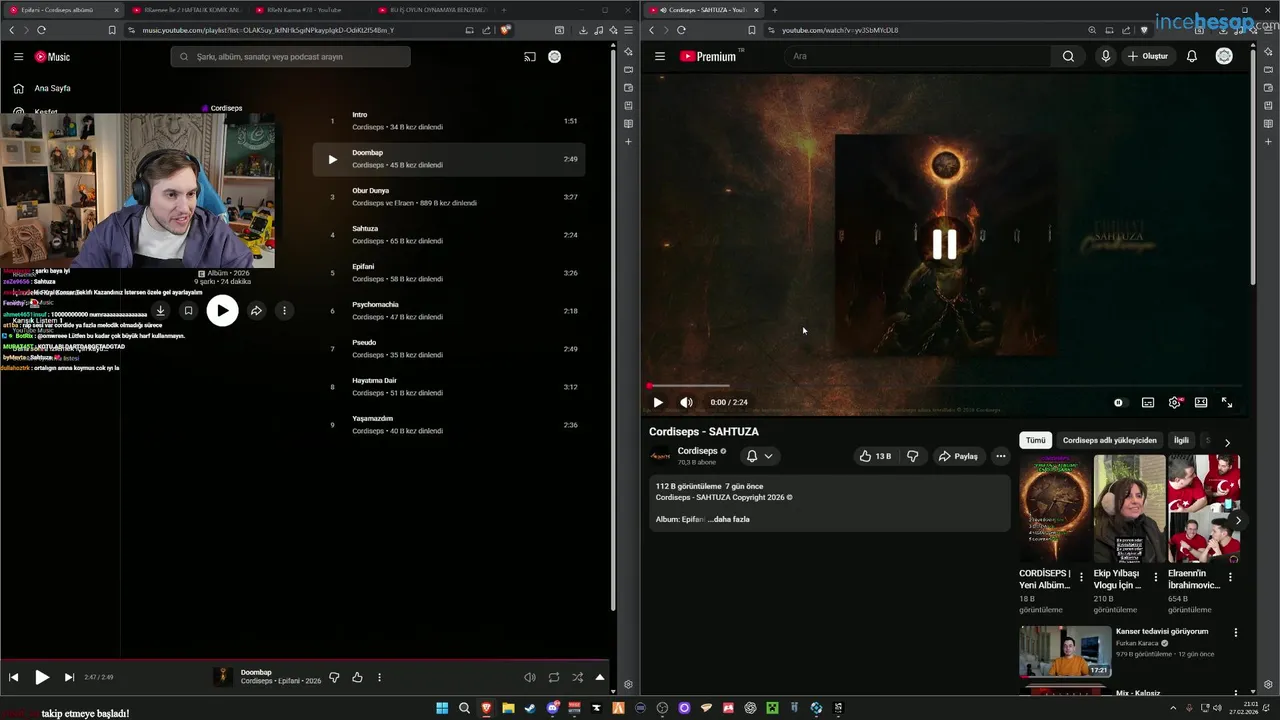Click the Oluştur button
1280x720 pixels.
tap(1148, 56)
